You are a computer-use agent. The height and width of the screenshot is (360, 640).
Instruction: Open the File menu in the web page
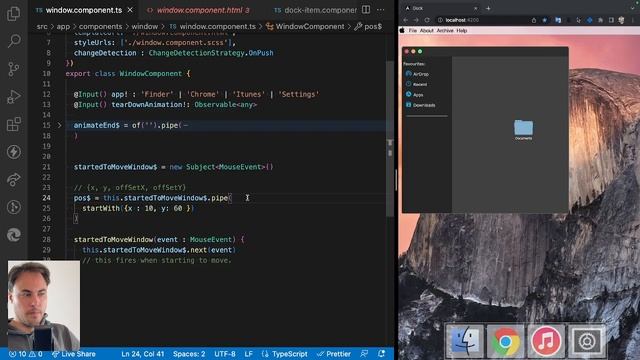tap(413, 31)
